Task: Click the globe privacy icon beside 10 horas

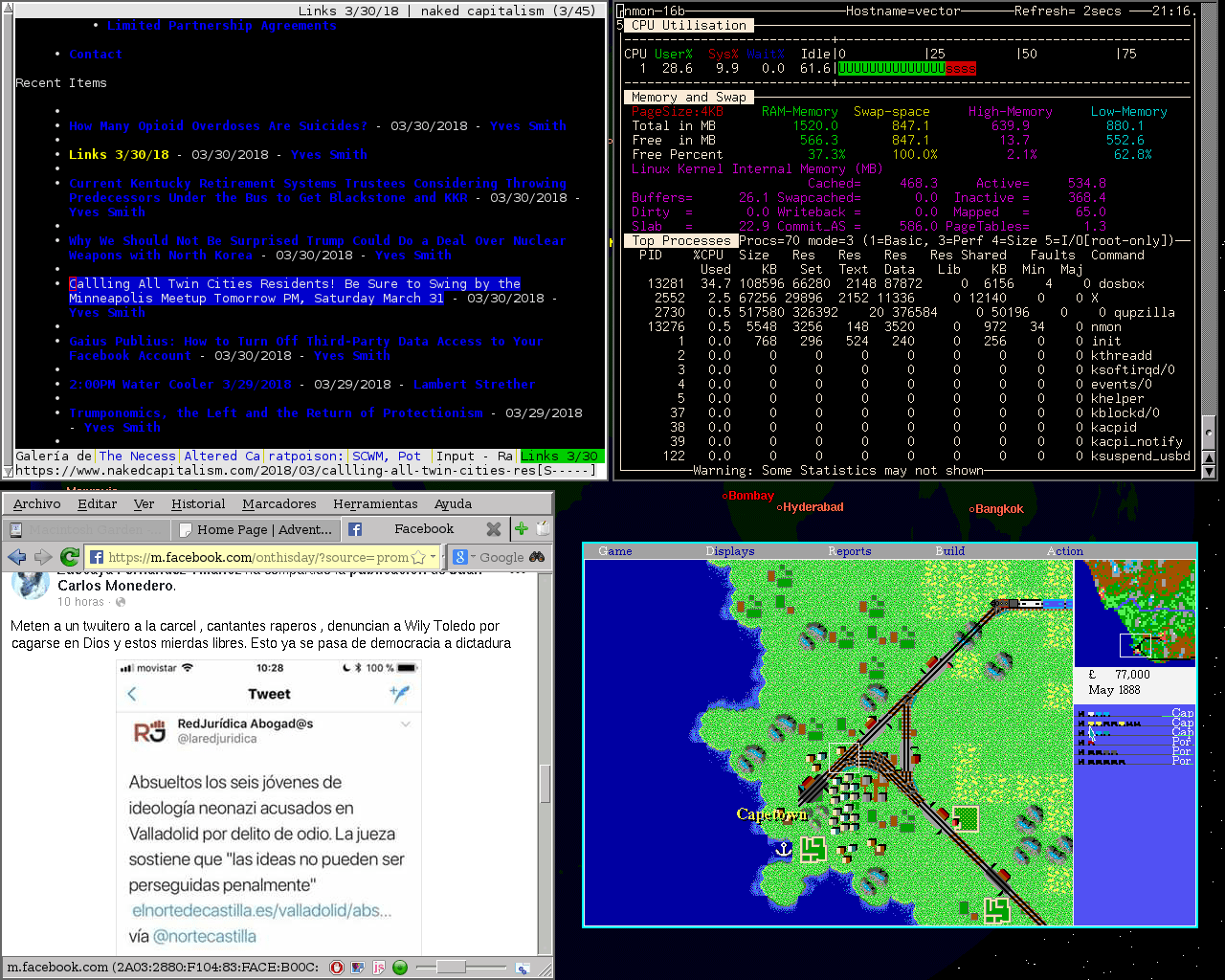Action: pos(121,602)
